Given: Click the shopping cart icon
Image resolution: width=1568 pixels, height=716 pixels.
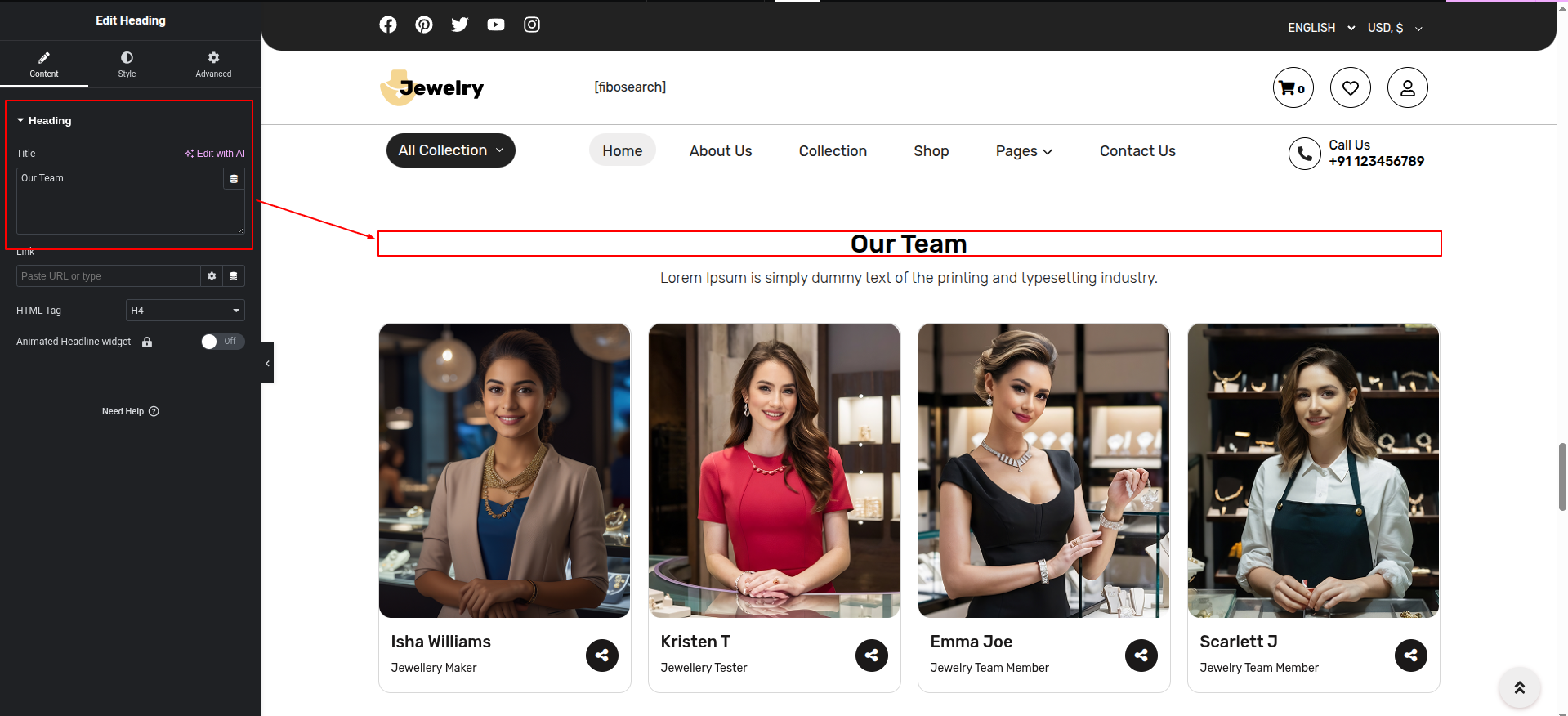Looking at the screenshot, I should tap(1293, 87).
